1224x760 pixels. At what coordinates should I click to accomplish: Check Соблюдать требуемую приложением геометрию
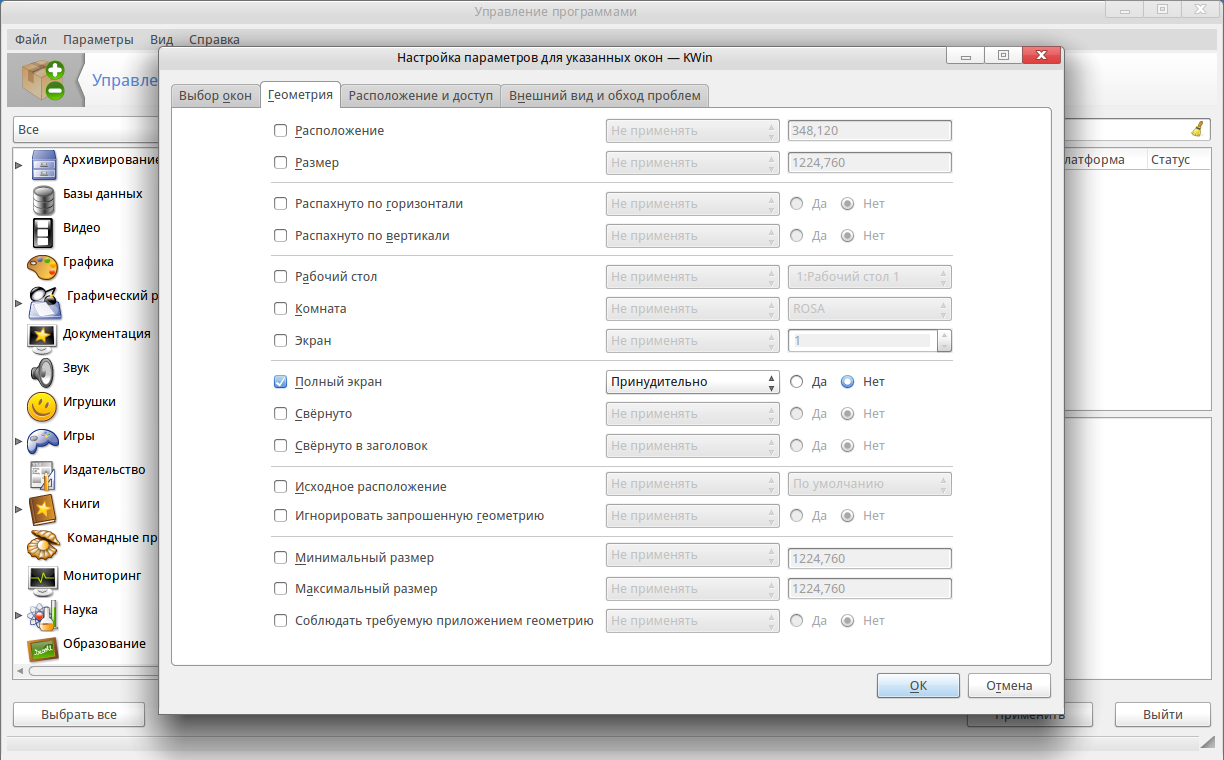281,621
